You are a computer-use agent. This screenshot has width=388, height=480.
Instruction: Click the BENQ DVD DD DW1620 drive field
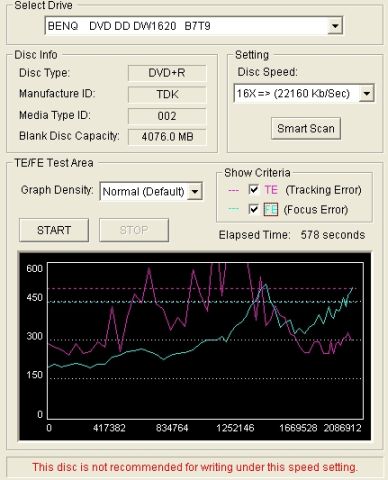(x=193, y=26)
